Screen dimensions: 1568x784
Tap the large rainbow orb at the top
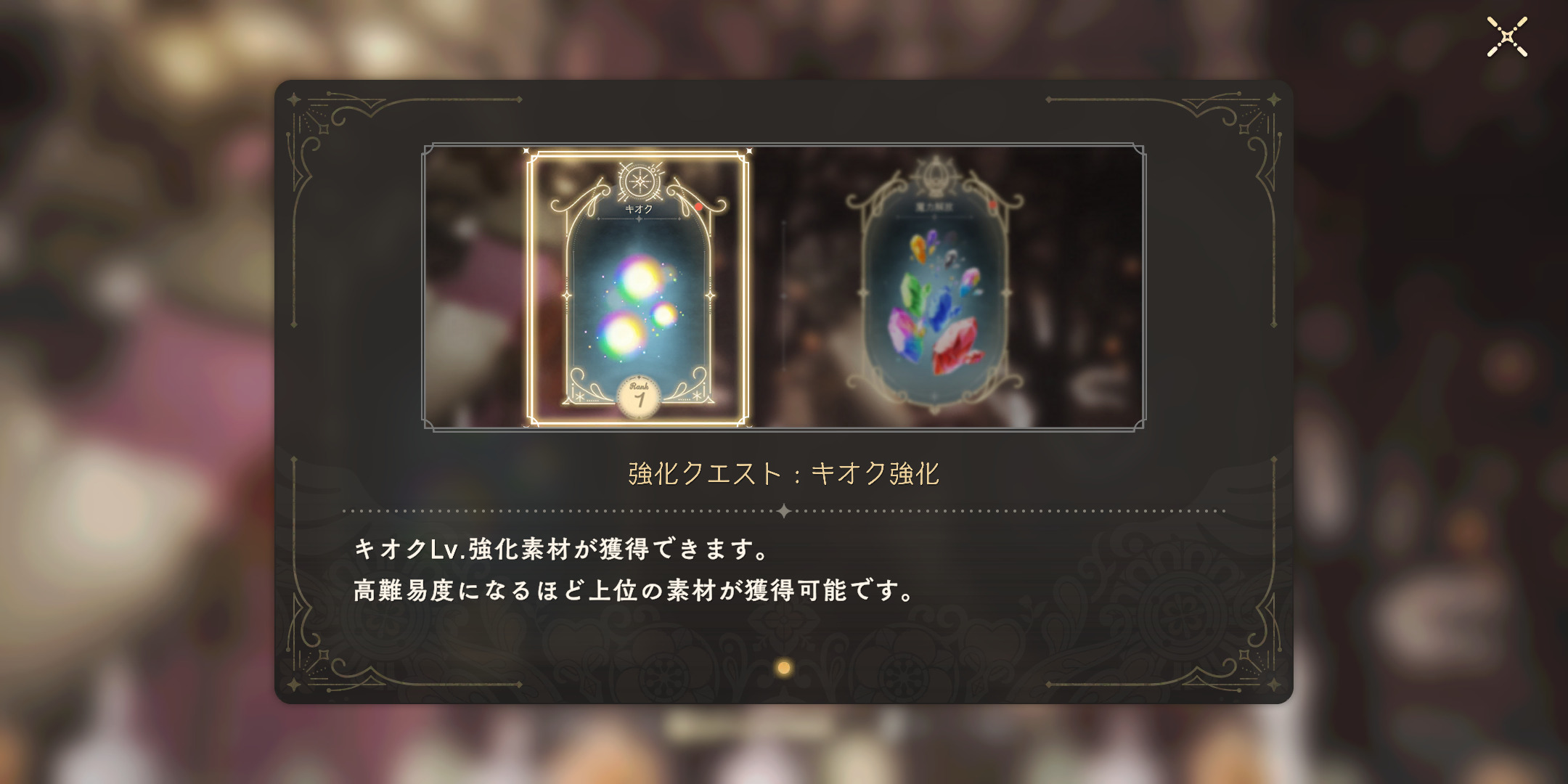639,278
